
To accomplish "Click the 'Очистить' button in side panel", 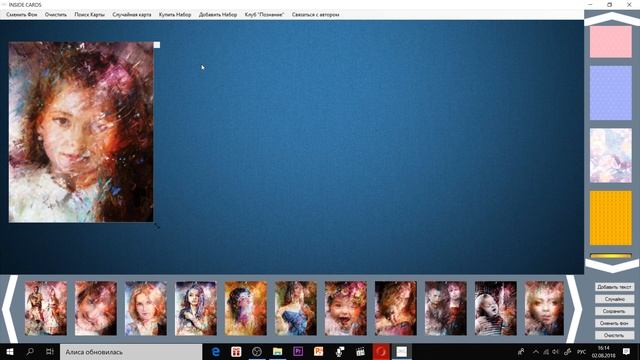I will [614, 335].
